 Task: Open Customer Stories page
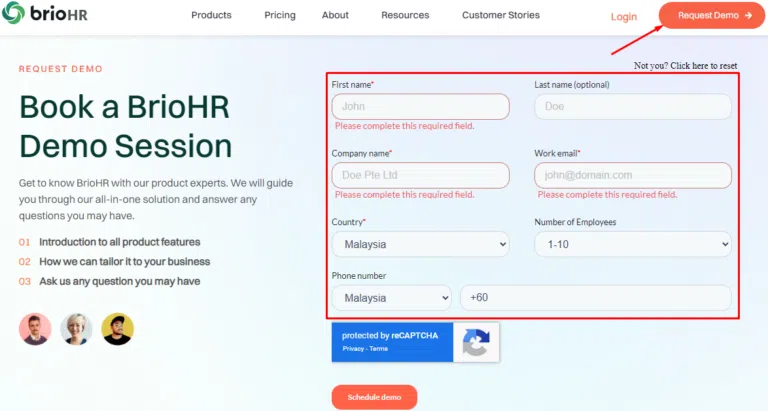(x=501, y=15)
